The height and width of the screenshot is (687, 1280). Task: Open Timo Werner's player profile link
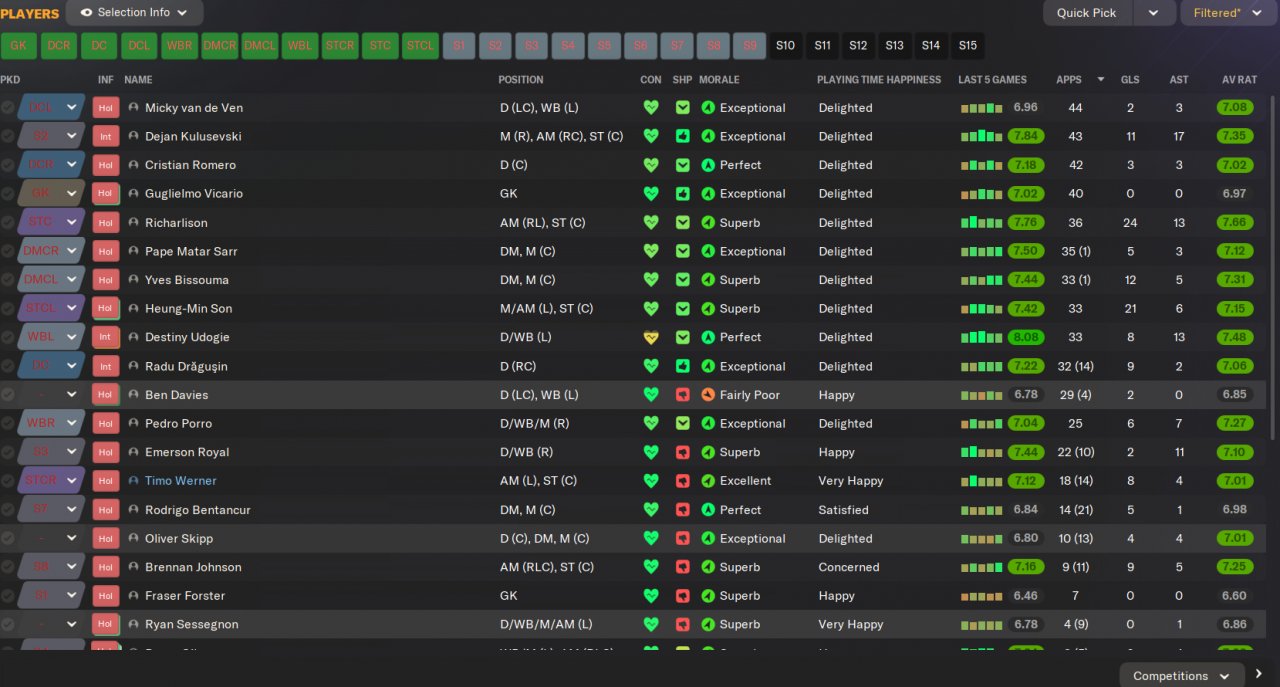click(x=180, y=481)
